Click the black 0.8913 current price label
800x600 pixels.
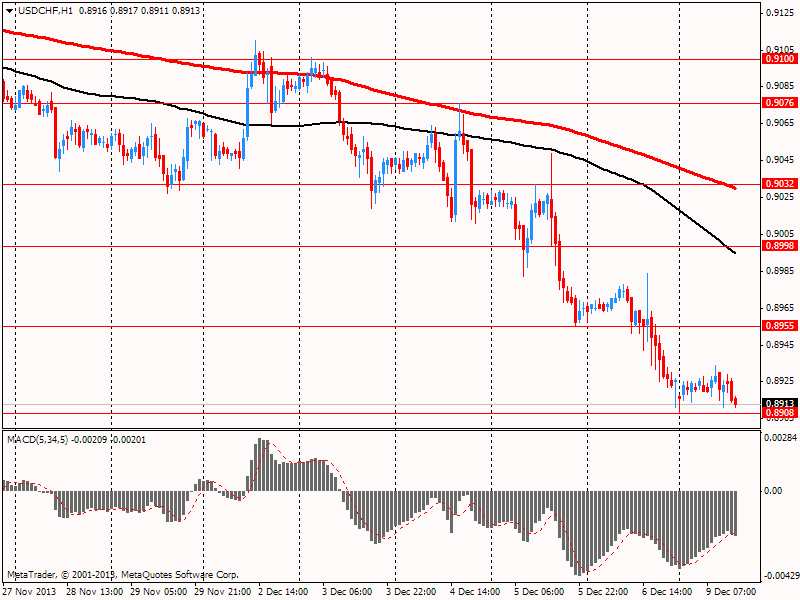[x=780, y=404]
